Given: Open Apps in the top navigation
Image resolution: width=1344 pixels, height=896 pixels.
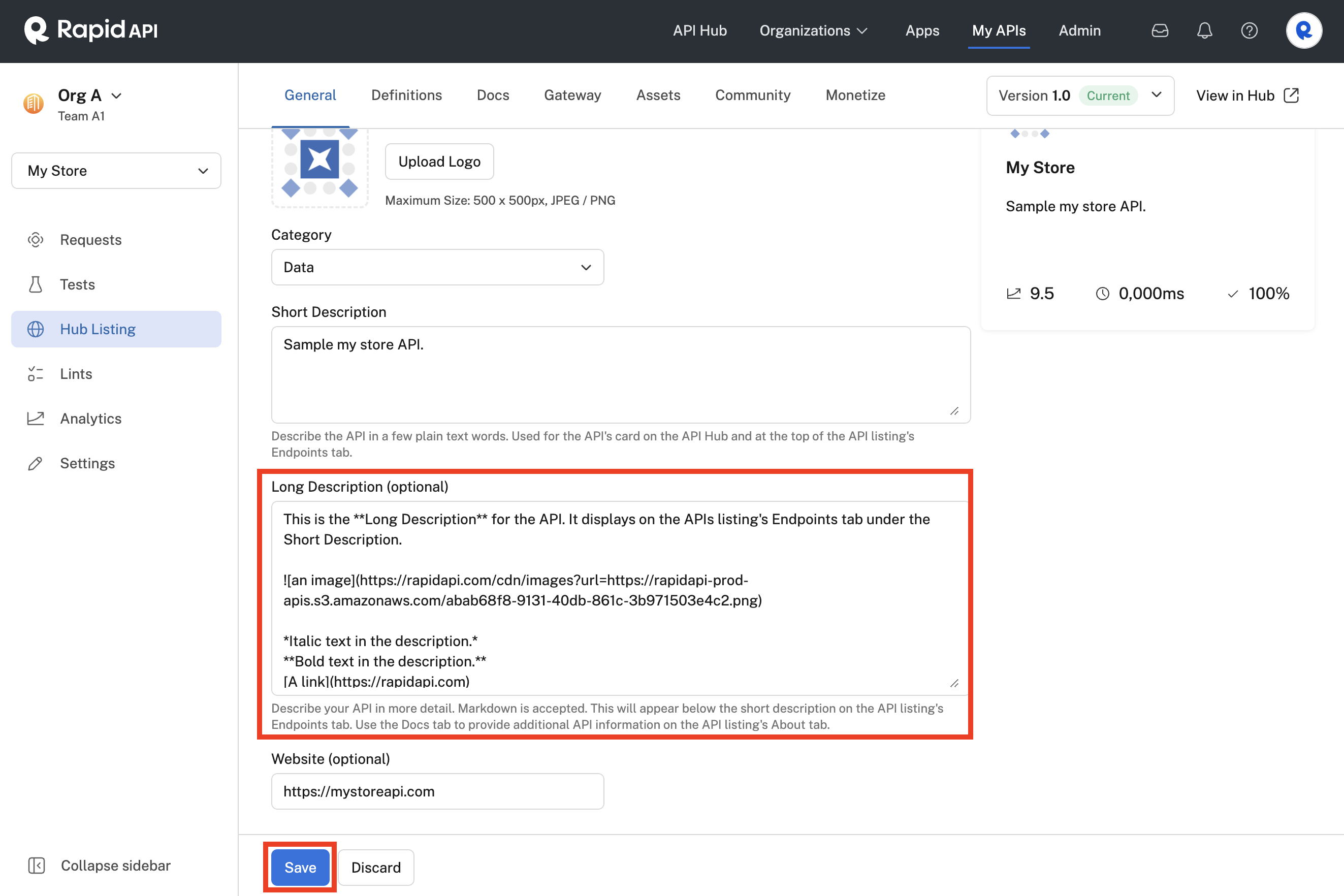Looking at the screenshot, I should (x=922, y=30).
